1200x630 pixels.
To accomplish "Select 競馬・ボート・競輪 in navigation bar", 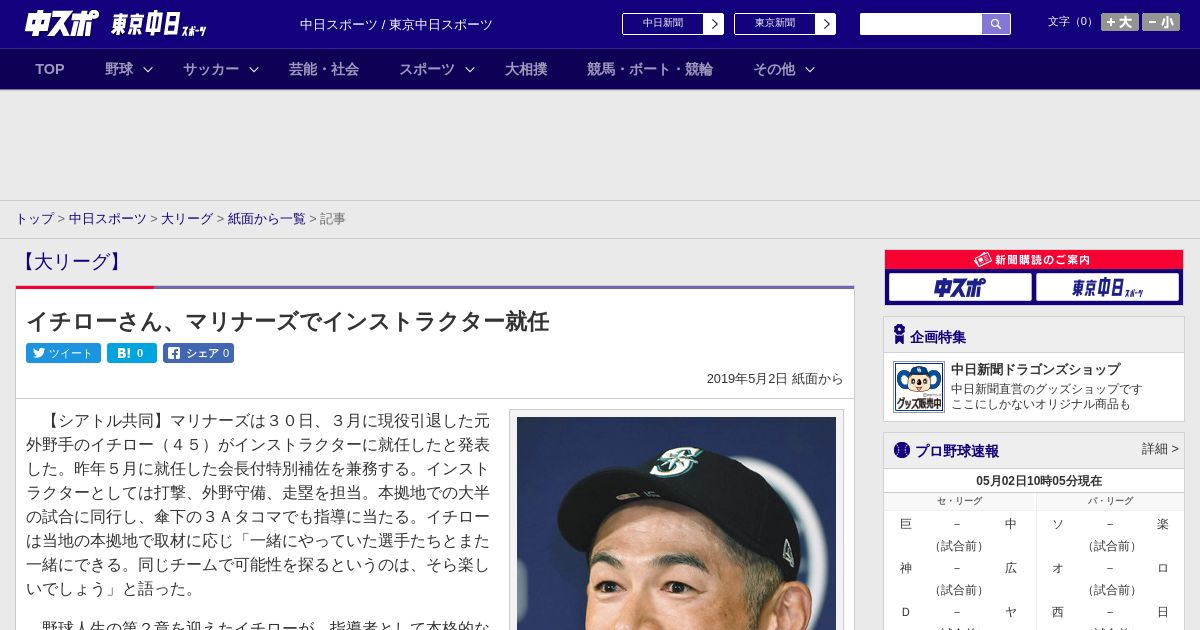I will click(x=650, y=69).
